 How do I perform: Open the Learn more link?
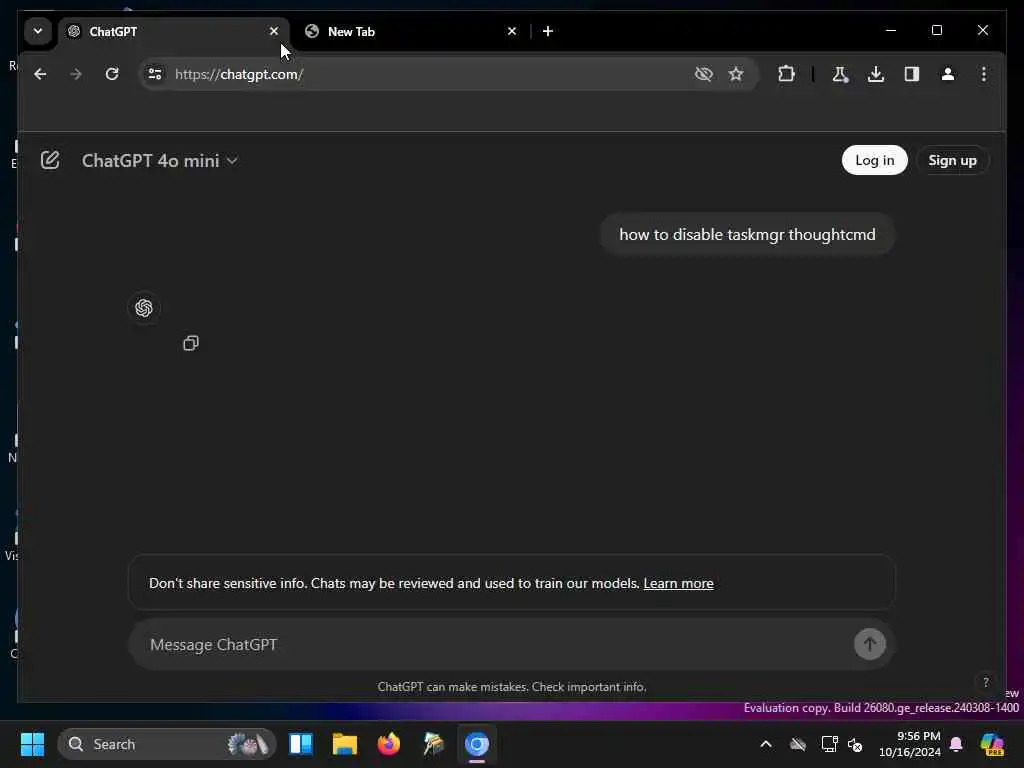coord(678,583)
